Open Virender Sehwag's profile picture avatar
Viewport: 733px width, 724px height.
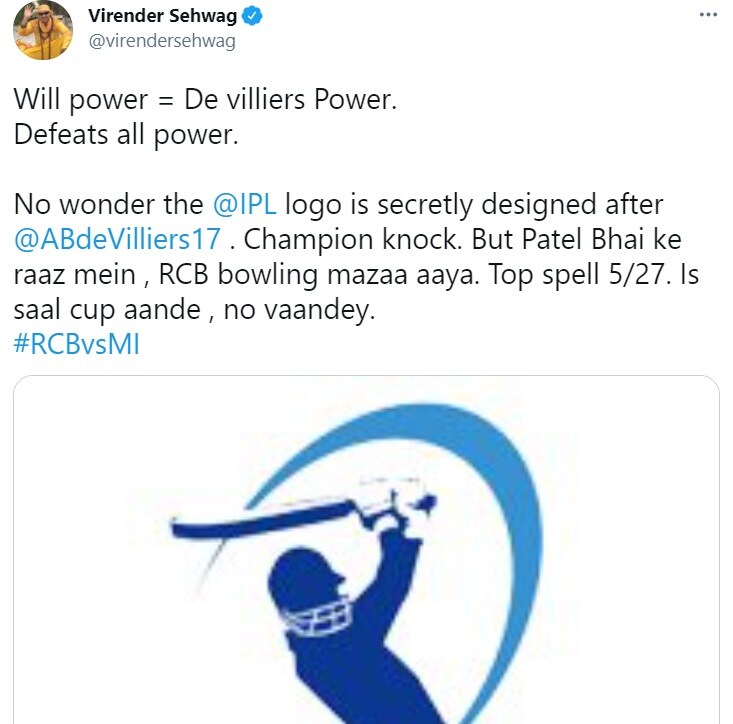click(x=43, y=30)
